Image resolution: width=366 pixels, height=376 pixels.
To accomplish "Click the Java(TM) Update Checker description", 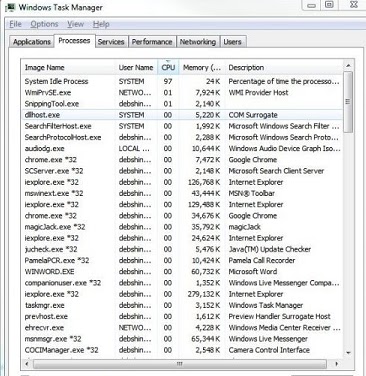I will [270, 249].
